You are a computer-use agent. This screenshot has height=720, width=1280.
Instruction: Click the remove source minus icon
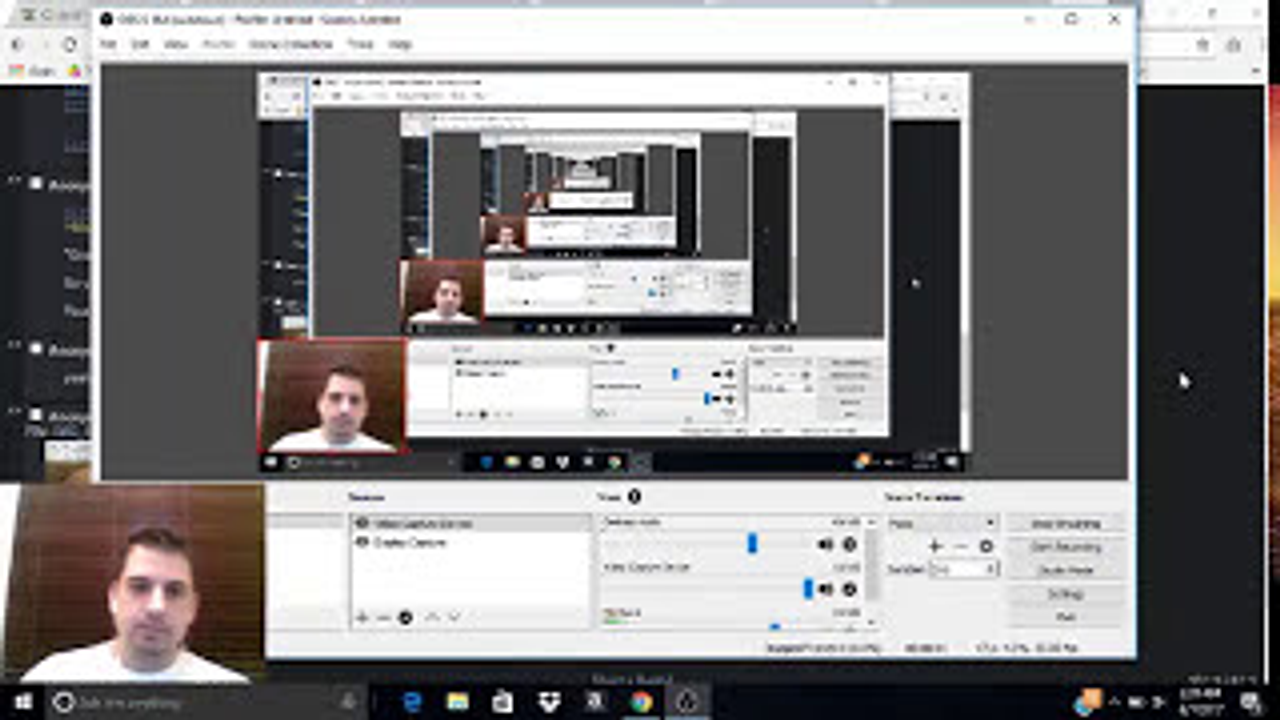383,618
